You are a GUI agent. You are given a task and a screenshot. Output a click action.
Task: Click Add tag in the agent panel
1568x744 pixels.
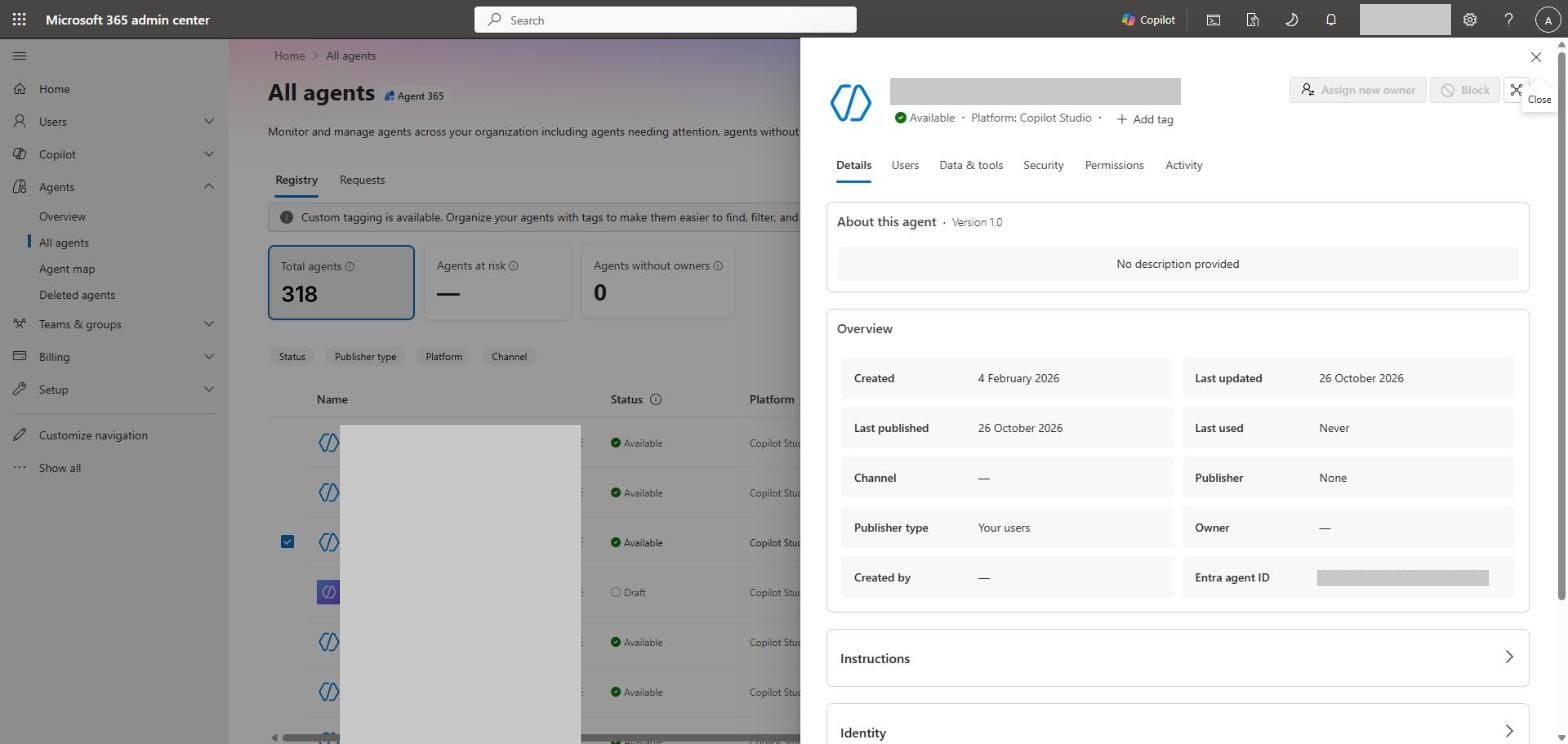pos(1145,119)
